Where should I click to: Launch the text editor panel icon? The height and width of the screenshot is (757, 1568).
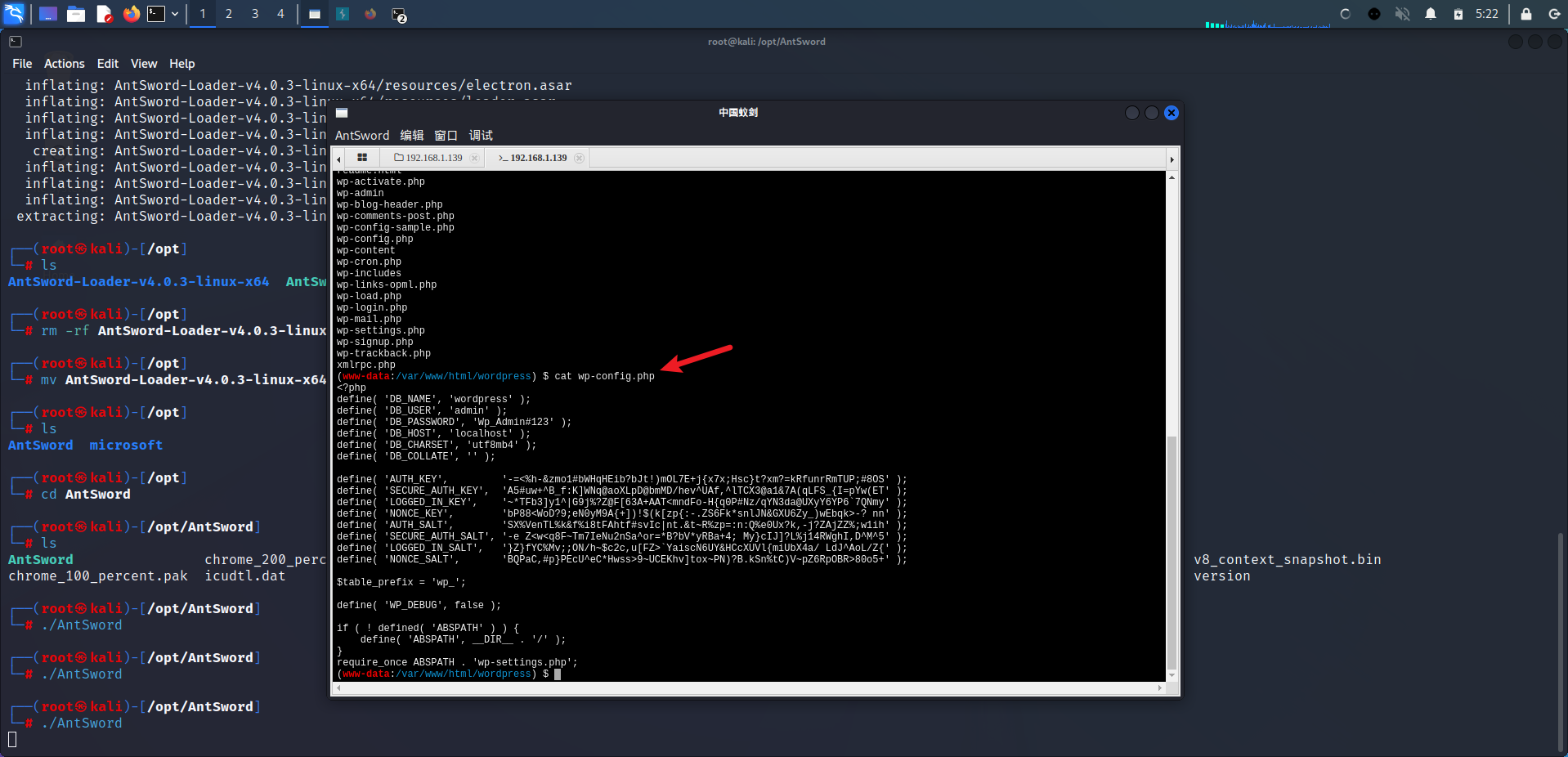(x=104, y=14)
